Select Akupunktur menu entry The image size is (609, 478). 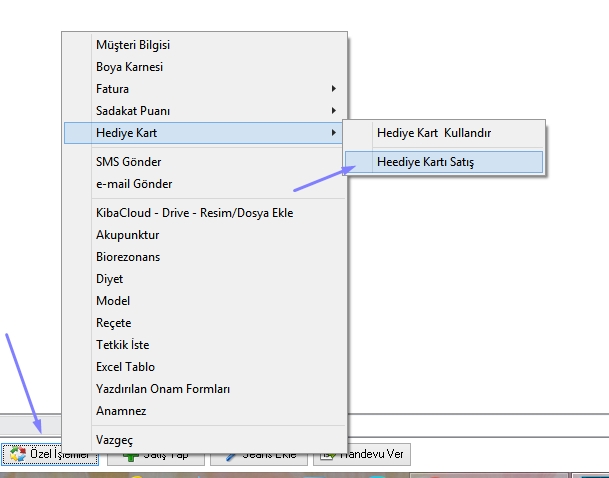(127, 235)
